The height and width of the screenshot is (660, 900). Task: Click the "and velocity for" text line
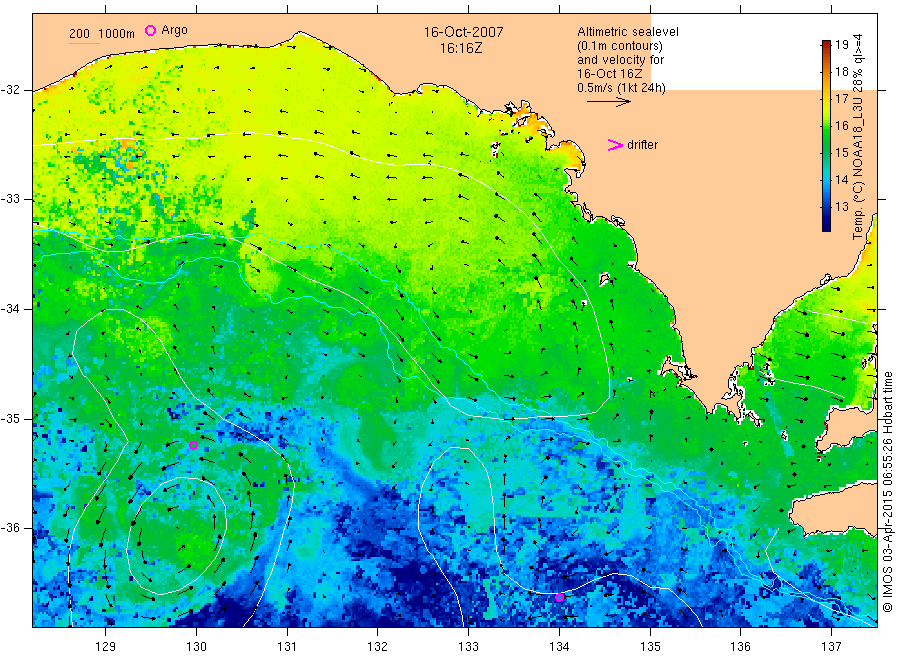[x=620, y=60]
